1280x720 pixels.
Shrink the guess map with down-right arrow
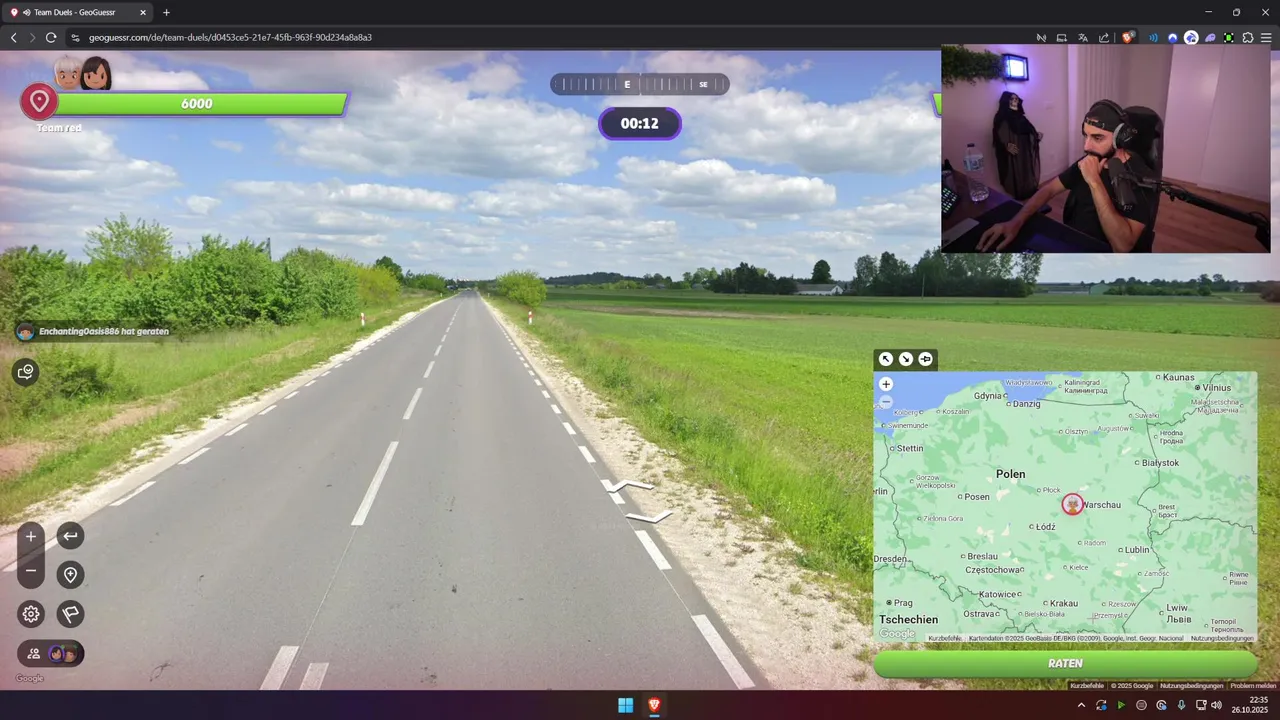point(905,359)
